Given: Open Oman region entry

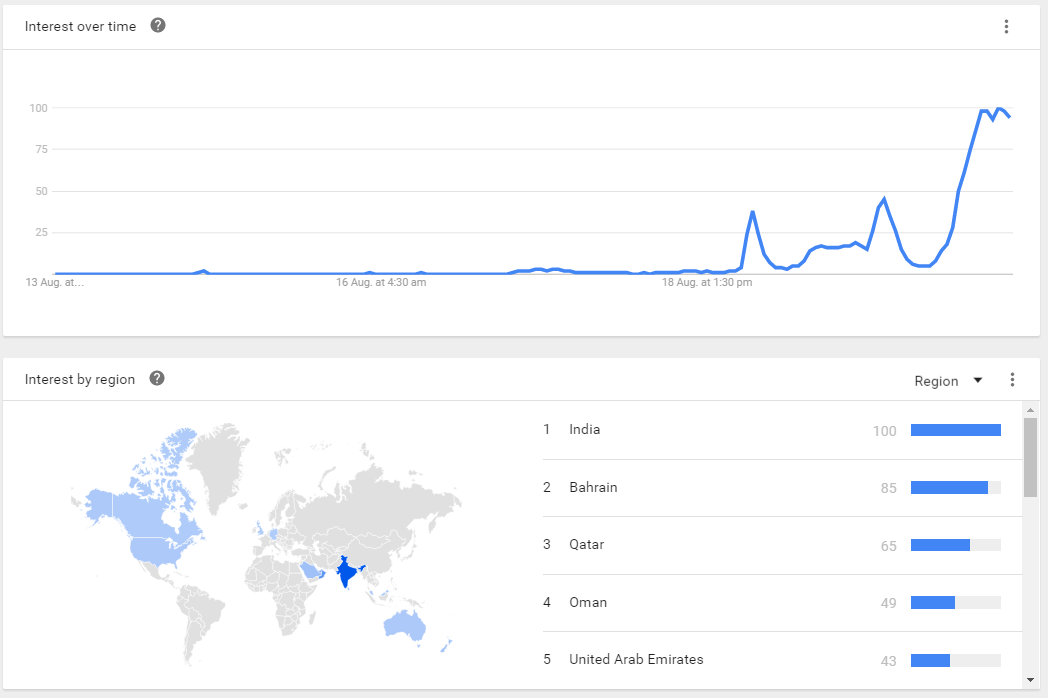Looking at the screenshot, I should coord(588,603).
